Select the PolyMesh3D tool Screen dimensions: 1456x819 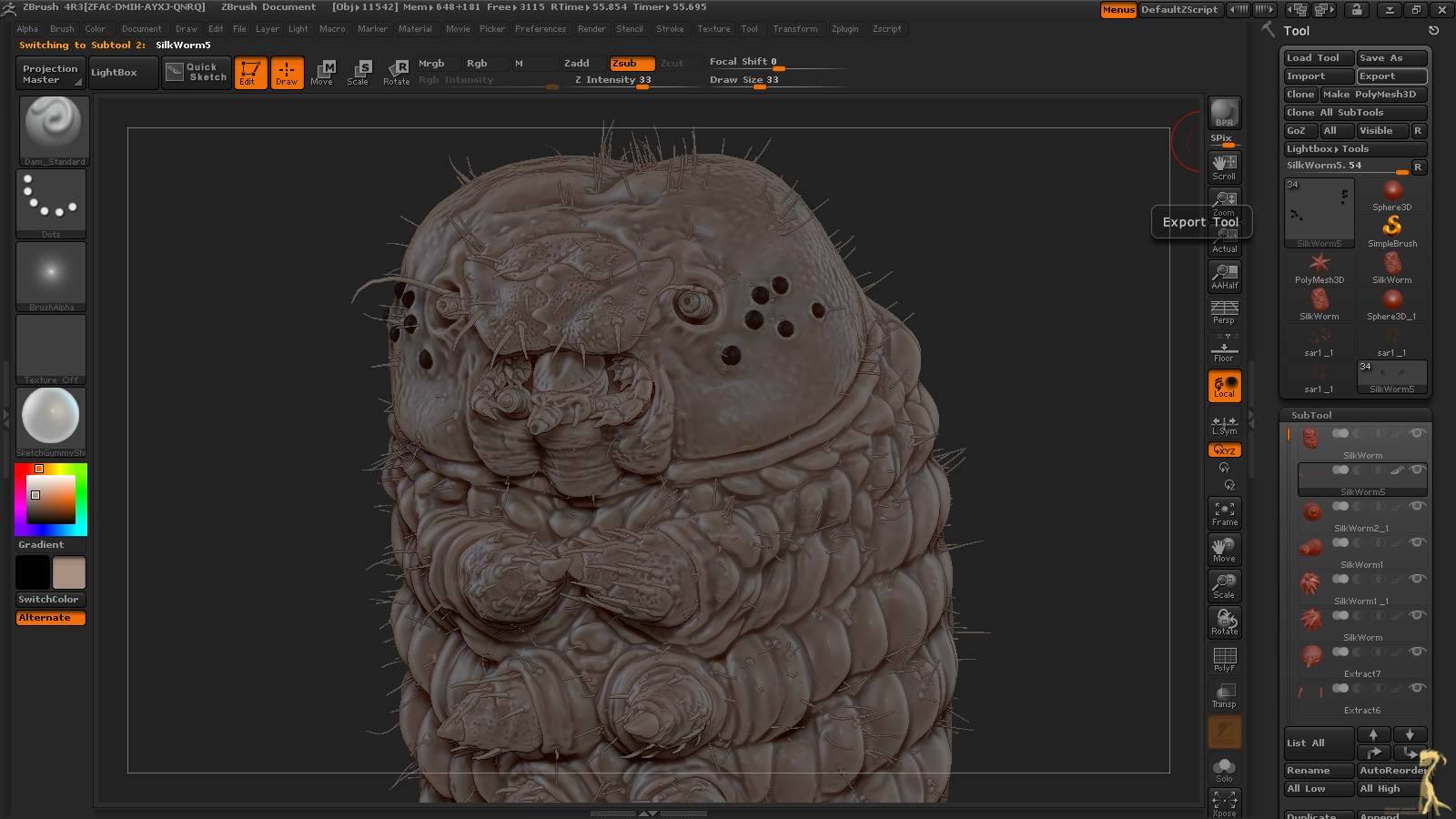click(x=1319, y=268)
